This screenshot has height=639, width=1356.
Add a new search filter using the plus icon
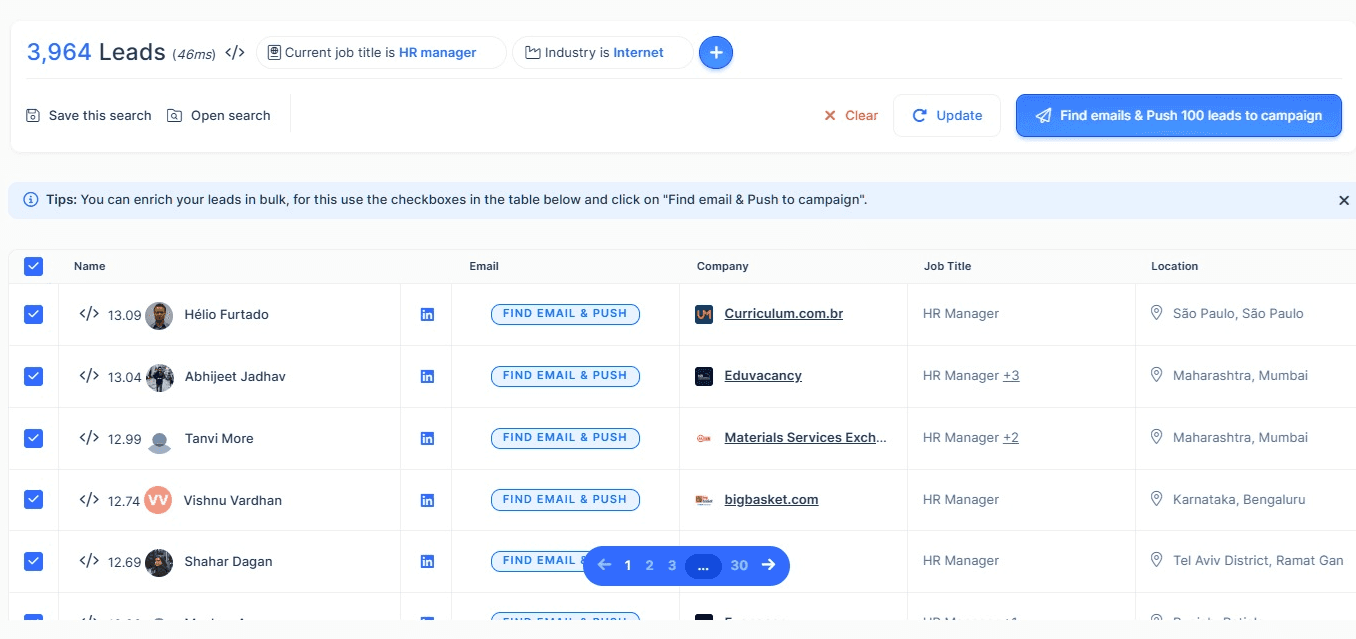[x=716, y=52]
